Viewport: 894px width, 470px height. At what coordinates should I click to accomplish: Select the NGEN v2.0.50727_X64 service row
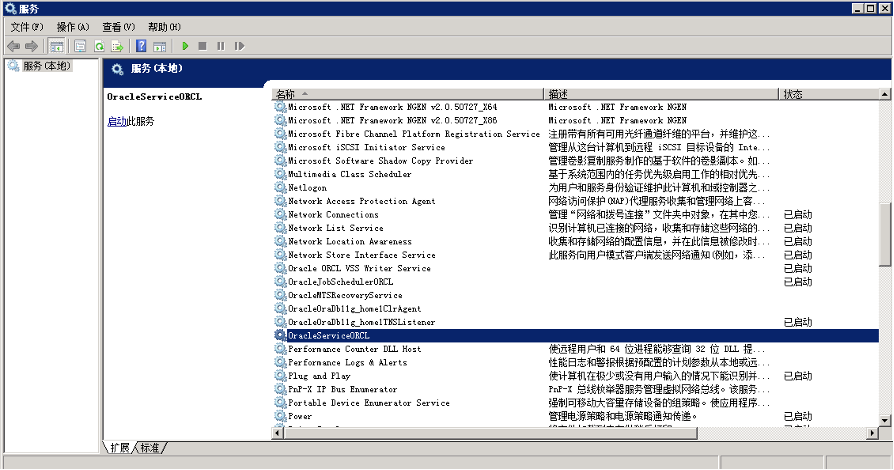click(576, 107)
